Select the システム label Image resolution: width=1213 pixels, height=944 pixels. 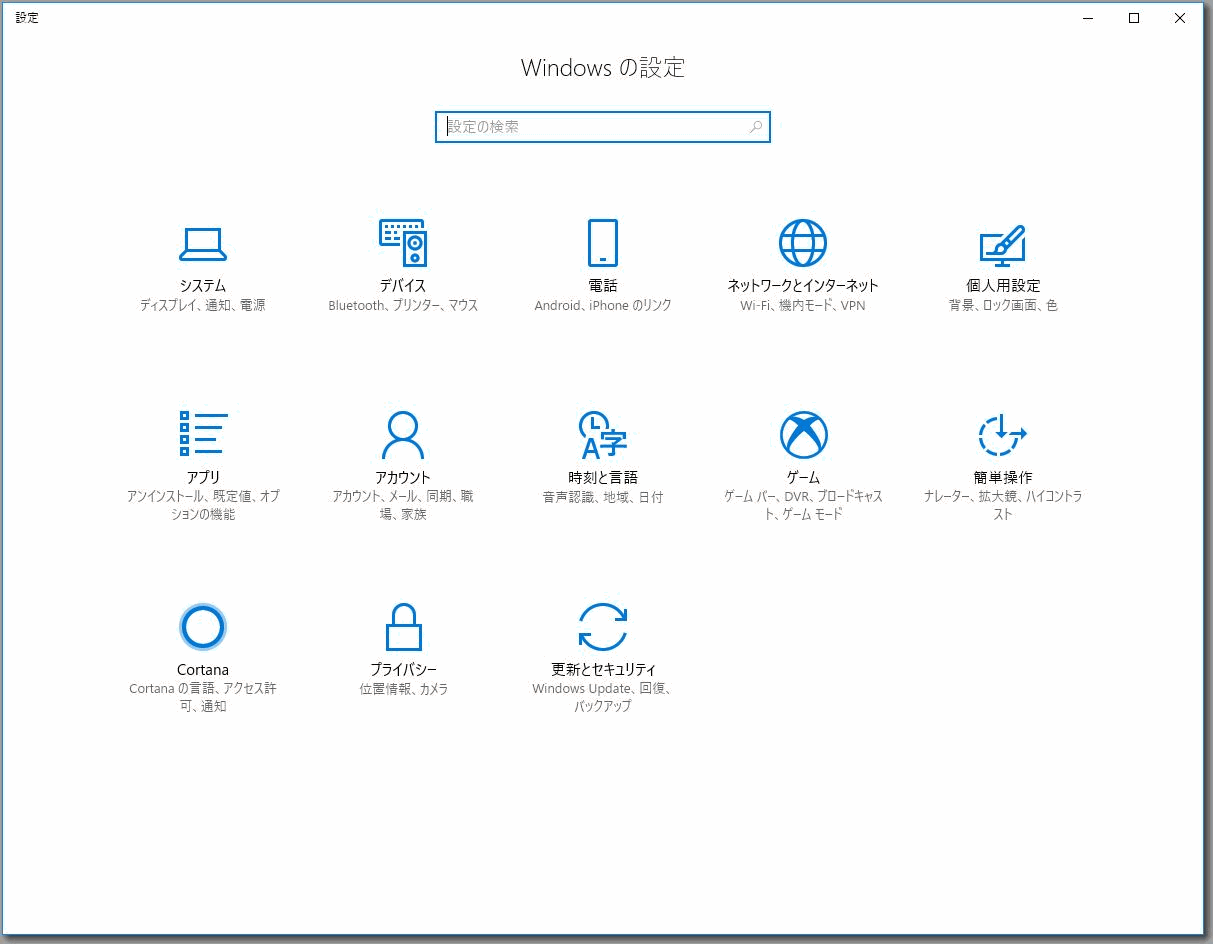[203, 286]
